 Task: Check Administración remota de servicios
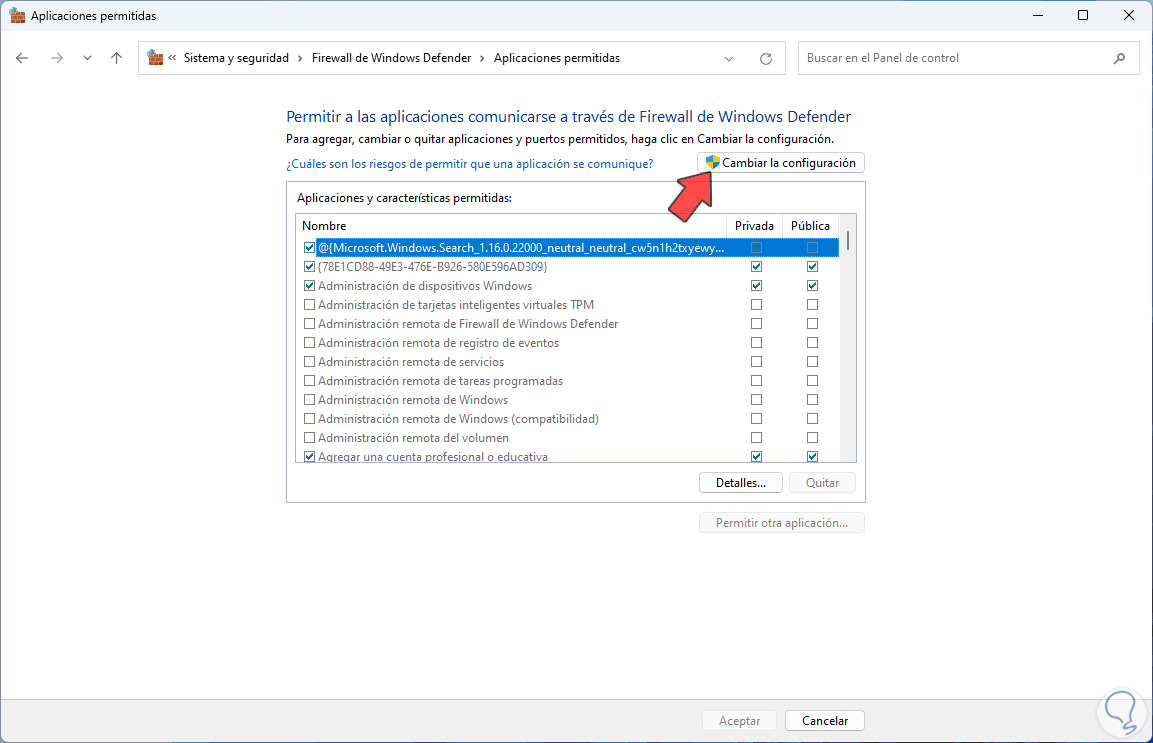309,362
